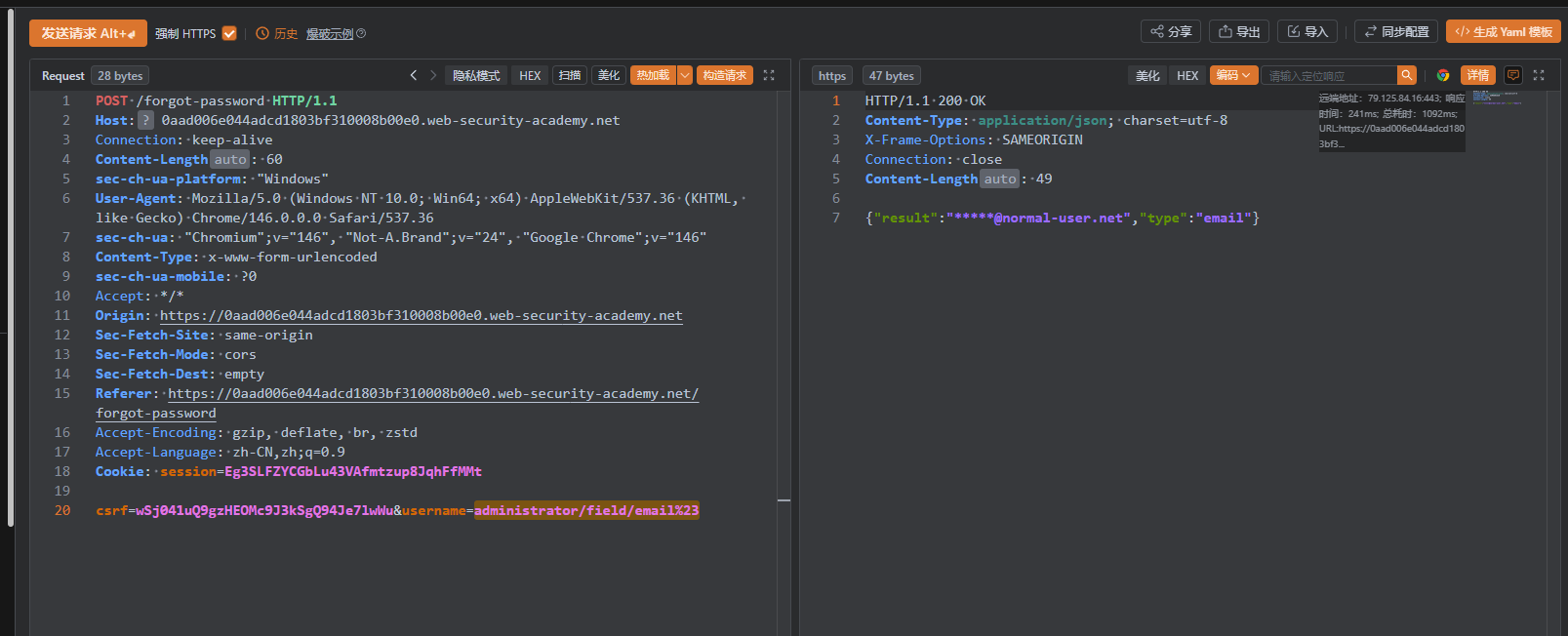Screen dimensions: 1568x636
Task: Open the response Encoding (编码) dropdown
Action: coord(1233,75)
